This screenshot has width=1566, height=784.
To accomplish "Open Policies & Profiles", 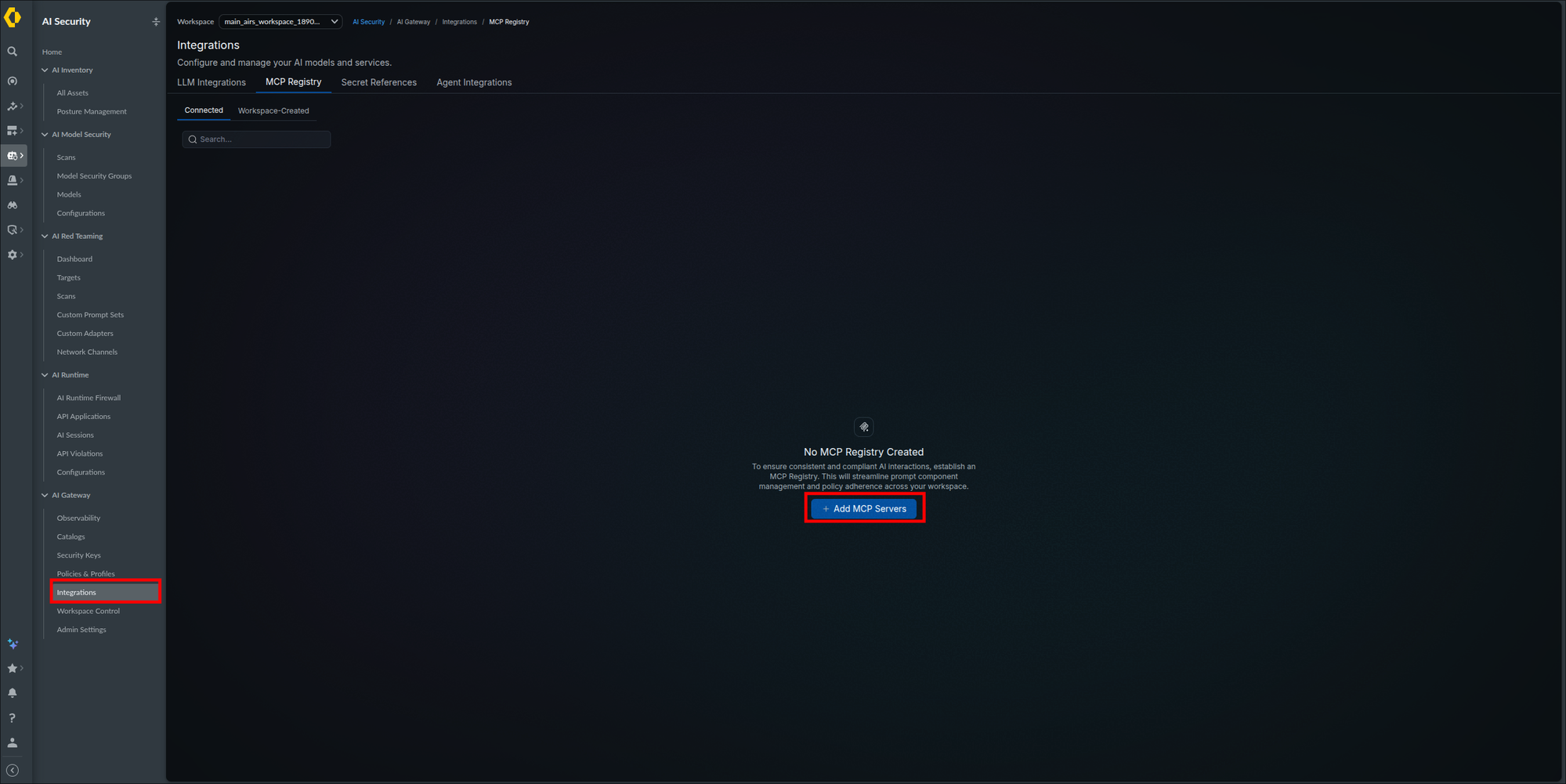I will [85, 574].
